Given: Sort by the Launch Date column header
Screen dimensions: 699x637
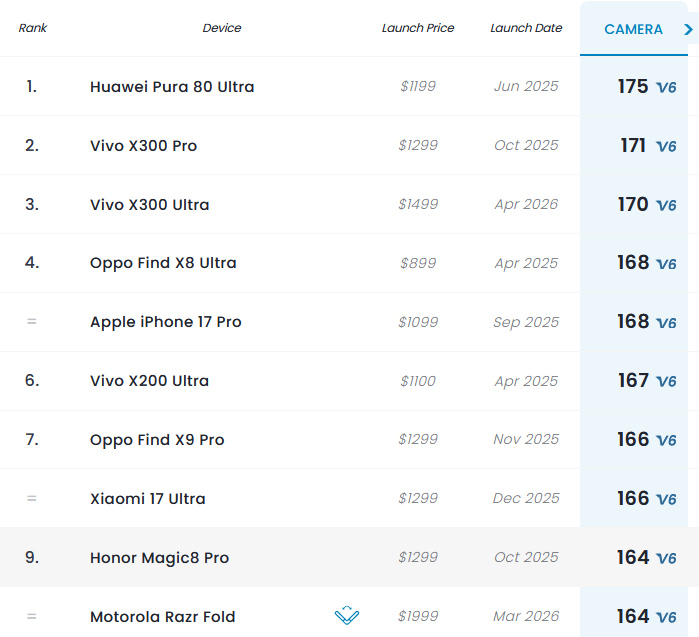Looking at the screenshot, I should pos(526,28).
